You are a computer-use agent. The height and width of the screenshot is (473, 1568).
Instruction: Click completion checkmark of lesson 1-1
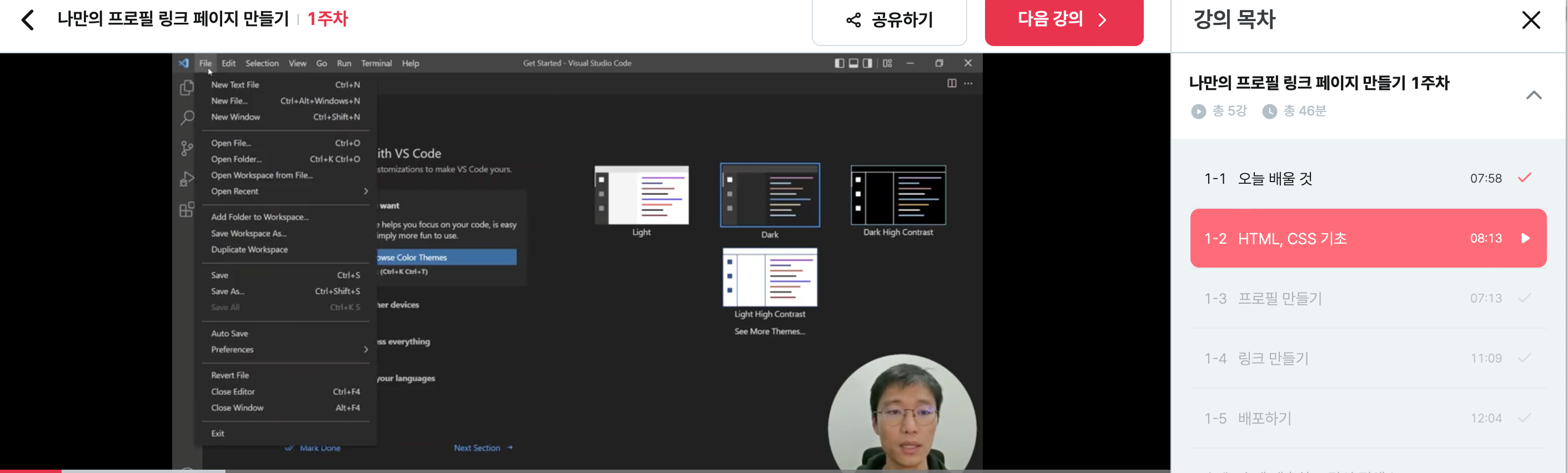coord(1524,178)
